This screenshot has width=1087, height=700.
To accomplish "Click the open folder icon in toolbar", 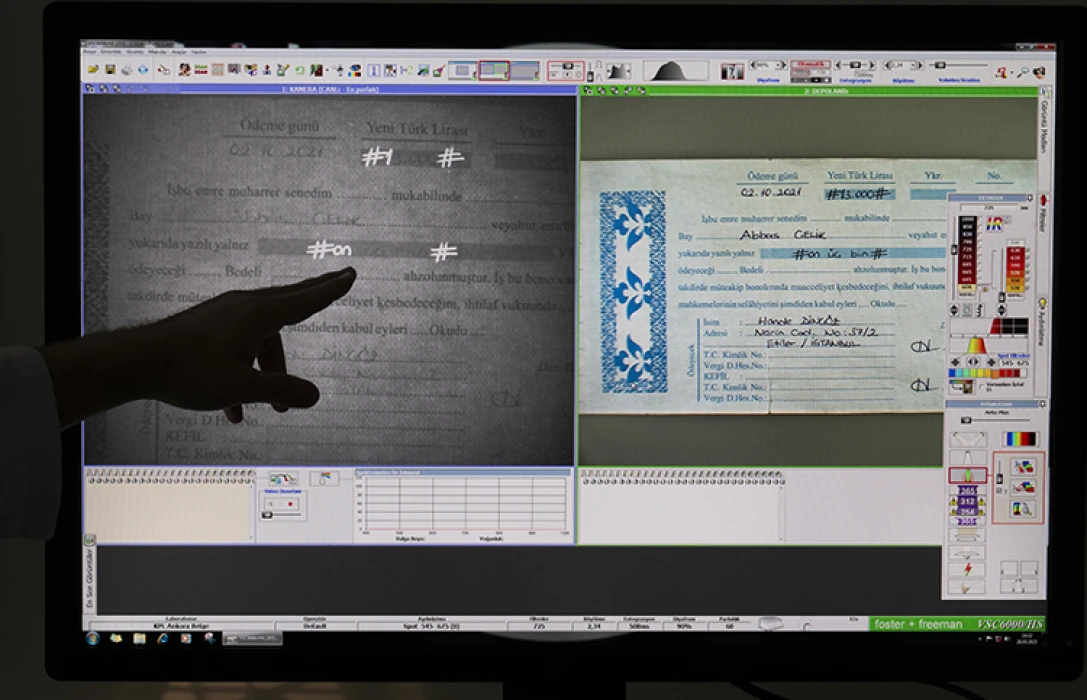I will (93, 70).
